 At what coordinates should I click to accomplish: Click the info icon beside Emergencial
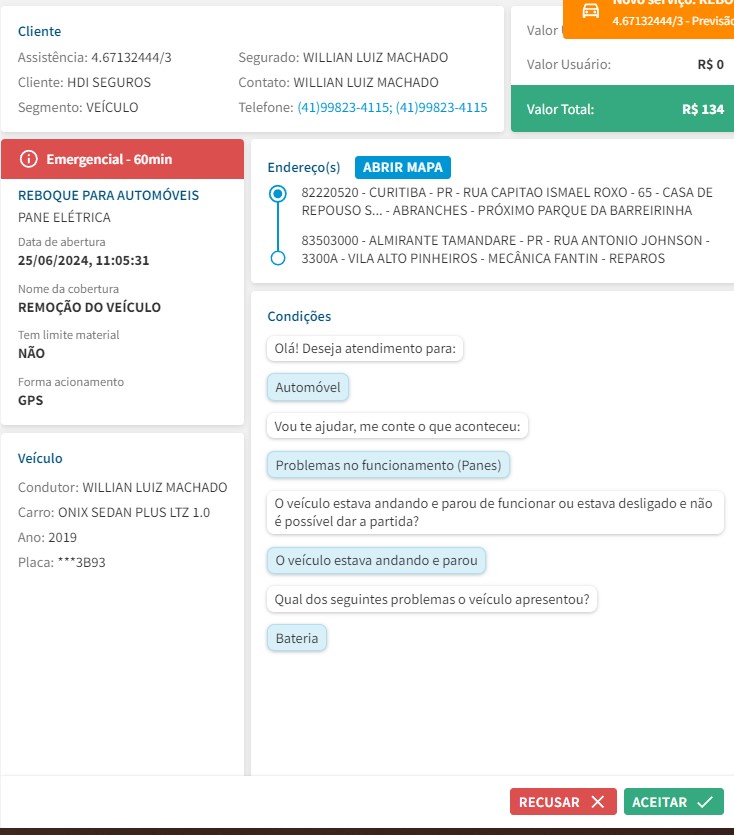(29, 159)
